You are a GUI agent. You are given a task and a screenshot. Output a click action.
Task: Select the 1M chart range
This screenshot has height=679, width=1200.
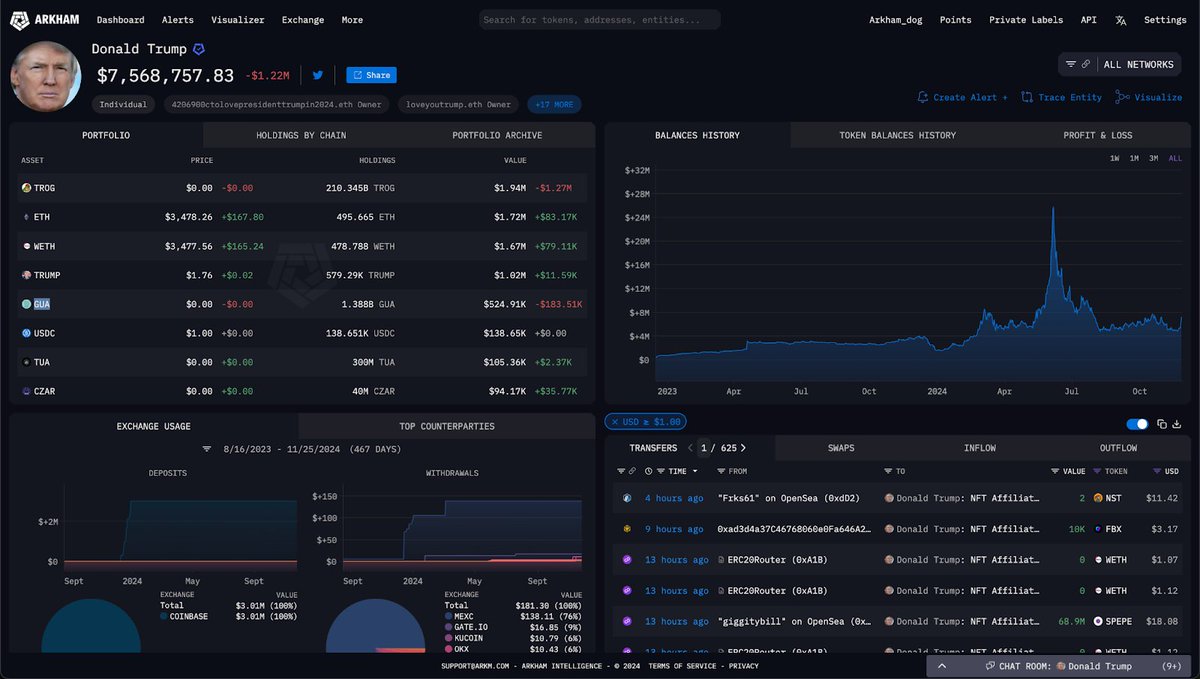pos(1134,158)
